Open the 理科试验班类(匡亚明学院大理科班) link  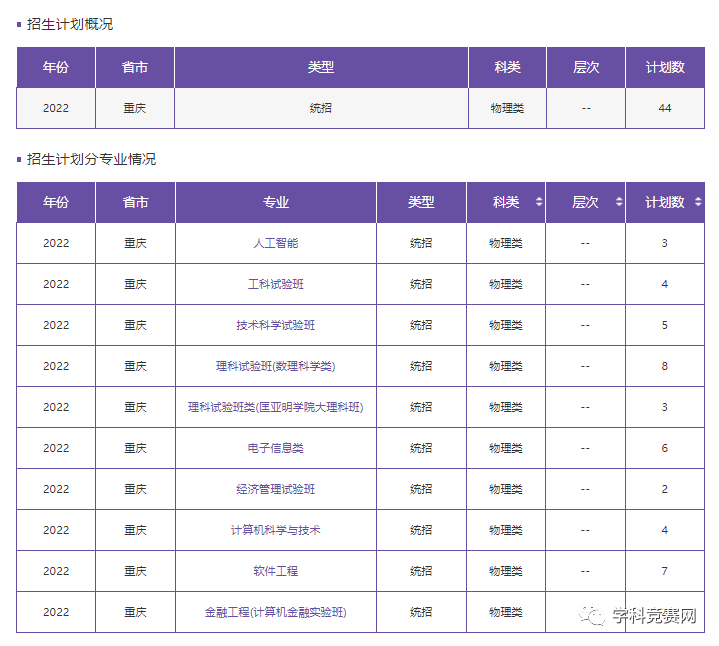(x=276, y=407)
